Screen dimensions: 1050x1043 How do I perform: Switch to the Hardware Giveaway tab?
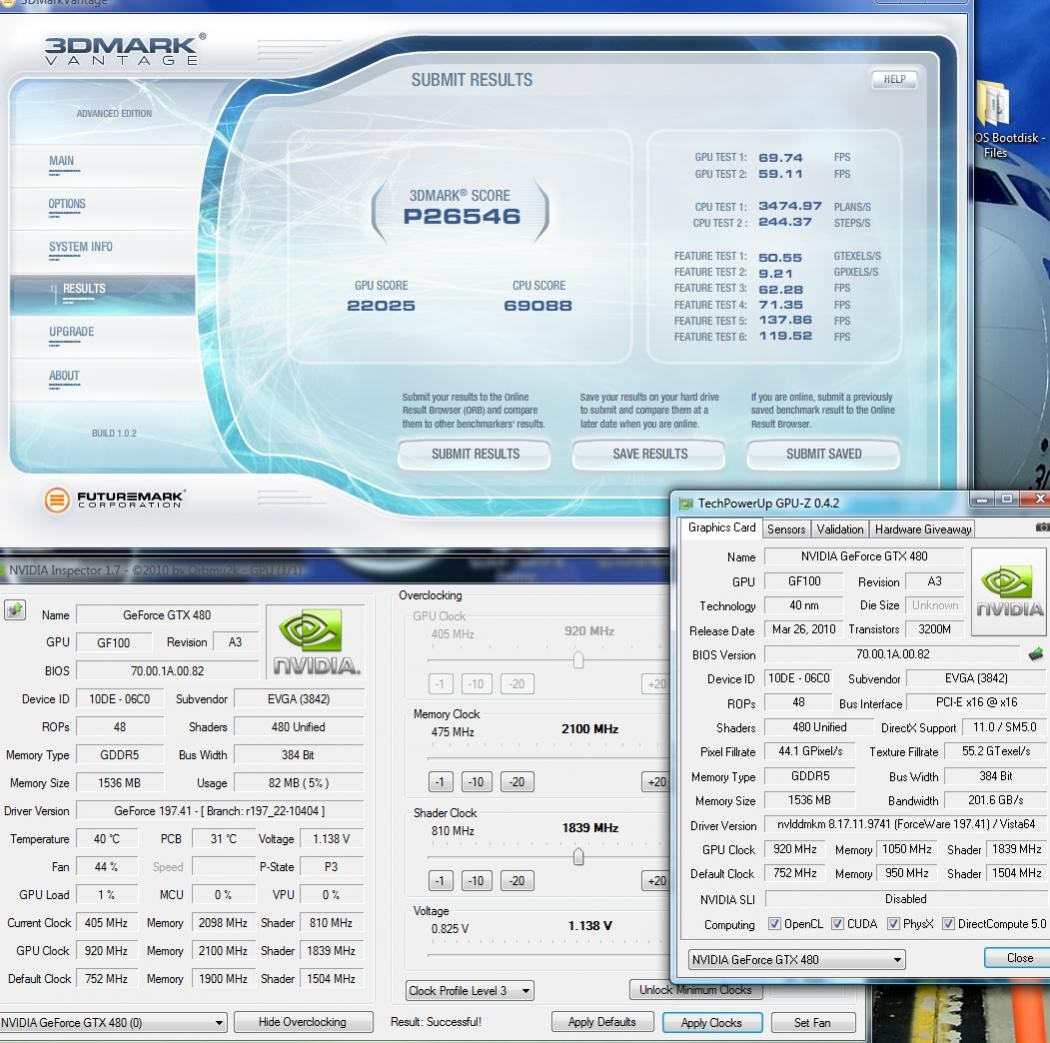tap(923, 529)
